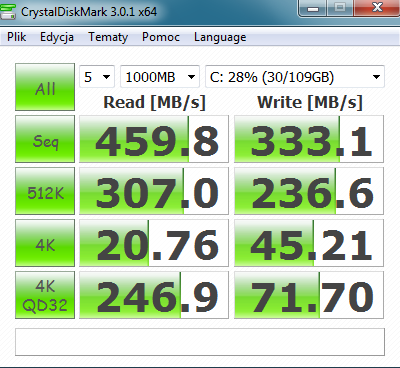Expand the 1000MB test size dropdown

160,77
